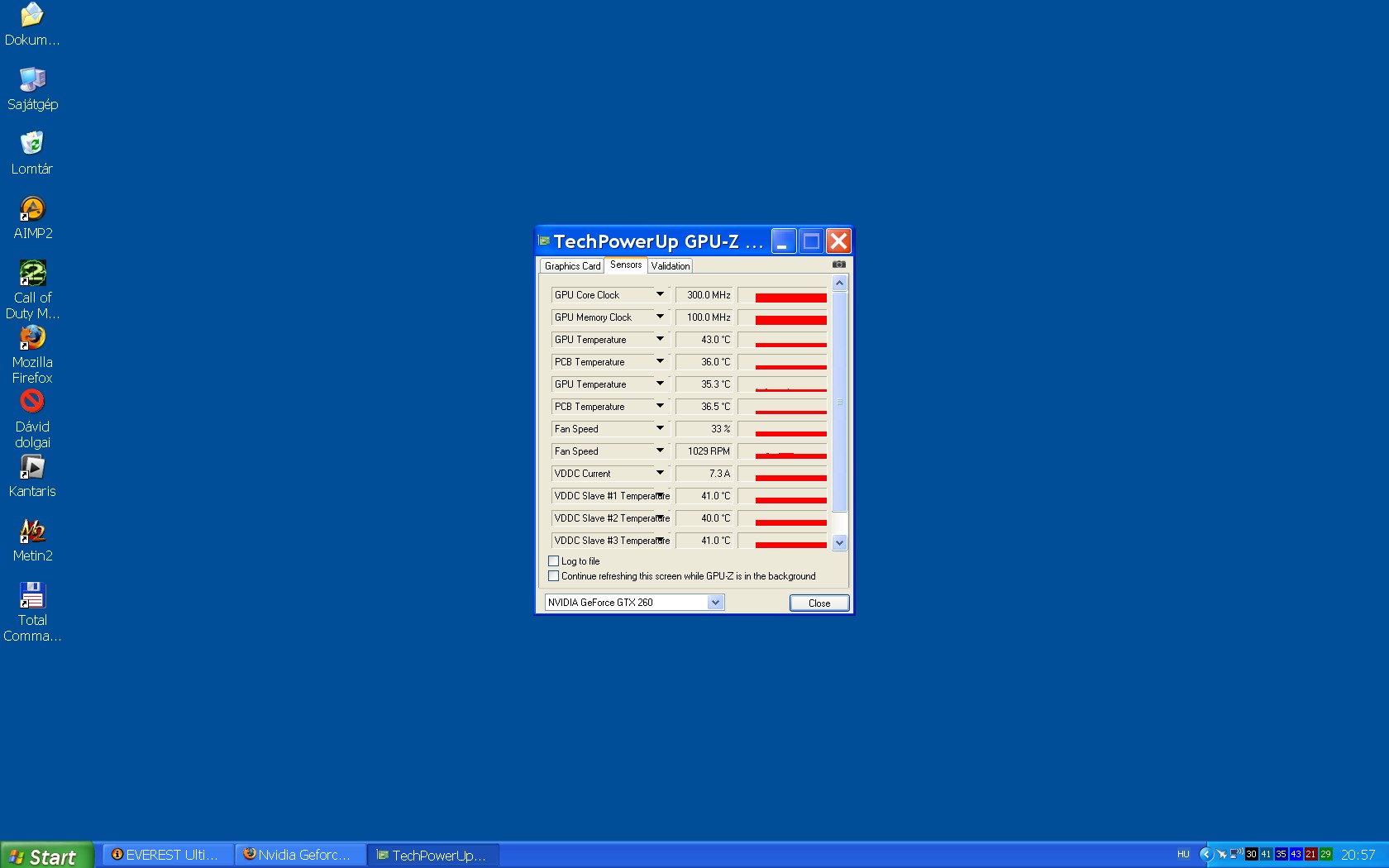Click the wireless network tray icon
This screenshot has width=1389, height=868.
(1236, 854)
